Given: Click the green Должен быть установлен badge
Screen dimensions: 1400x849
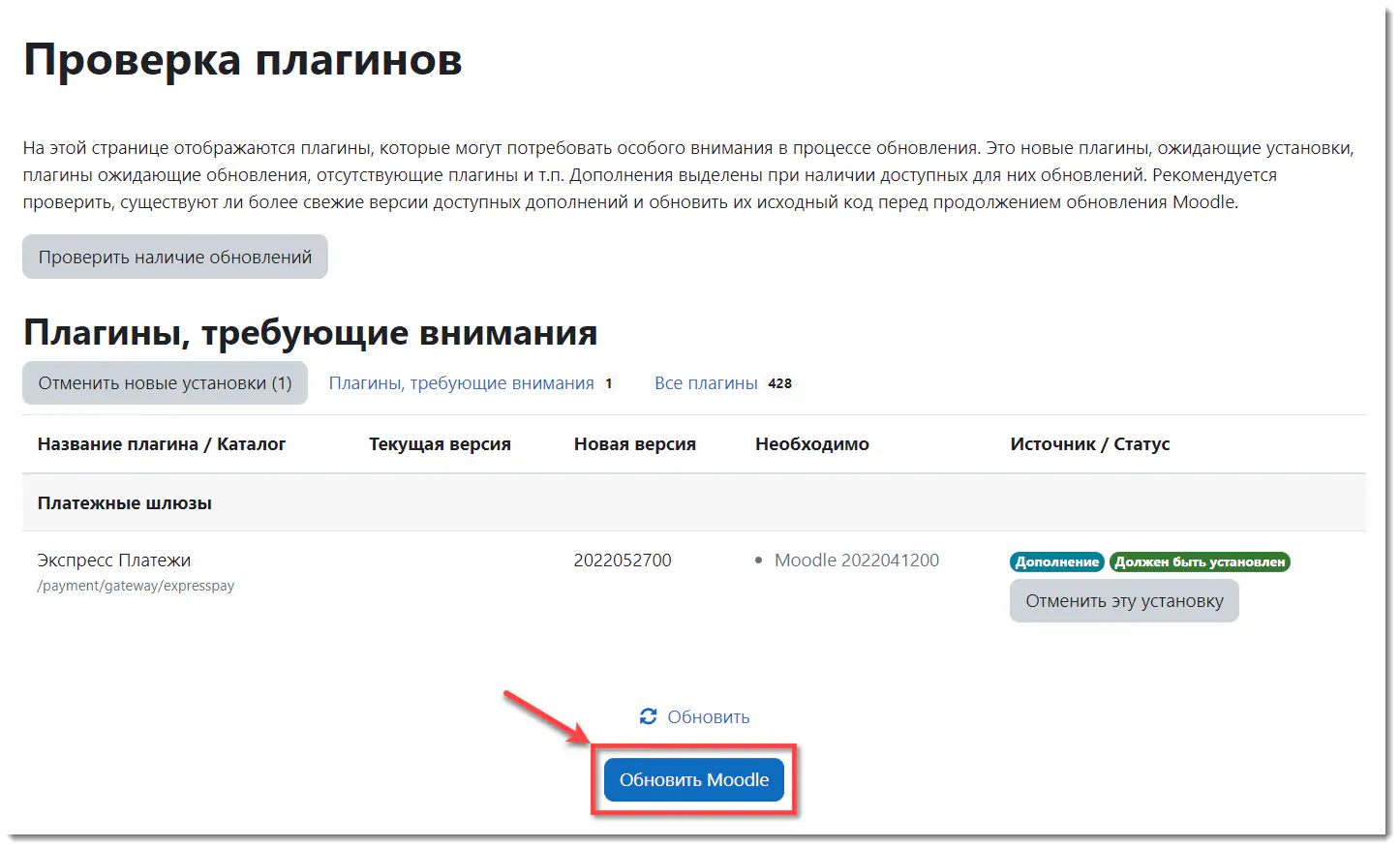Looking at the screenshot, I should pos(1200,561).
